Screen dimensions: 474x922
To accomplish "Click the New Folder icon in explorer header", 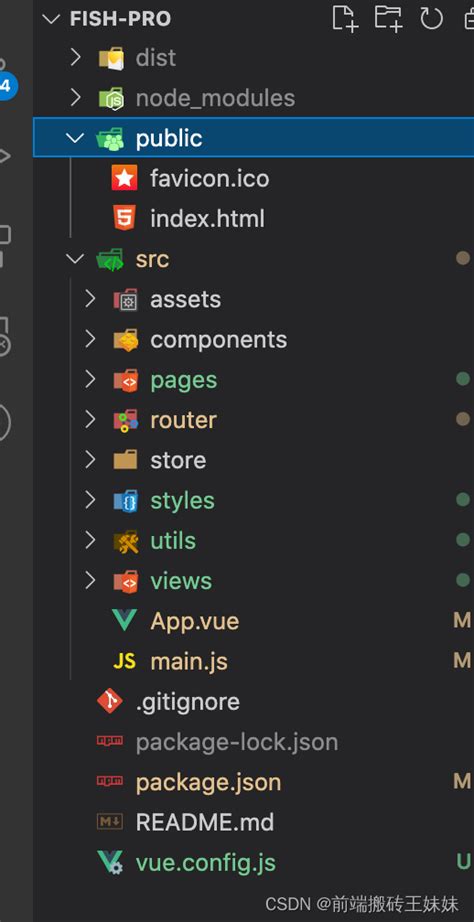I will tap(389, 18).
